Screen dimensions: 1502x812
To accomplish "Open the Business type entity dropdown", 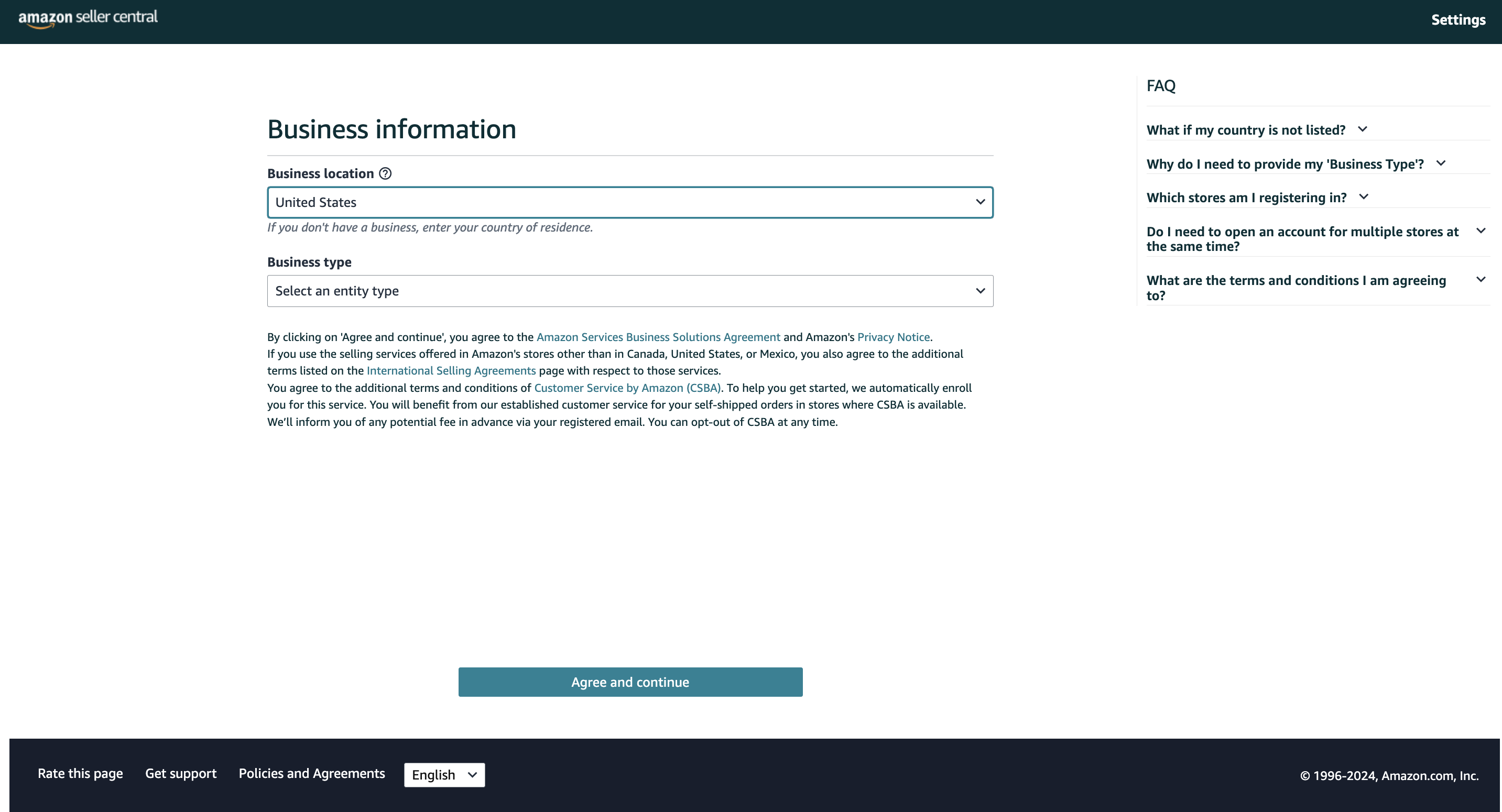I will coord(630,291).
